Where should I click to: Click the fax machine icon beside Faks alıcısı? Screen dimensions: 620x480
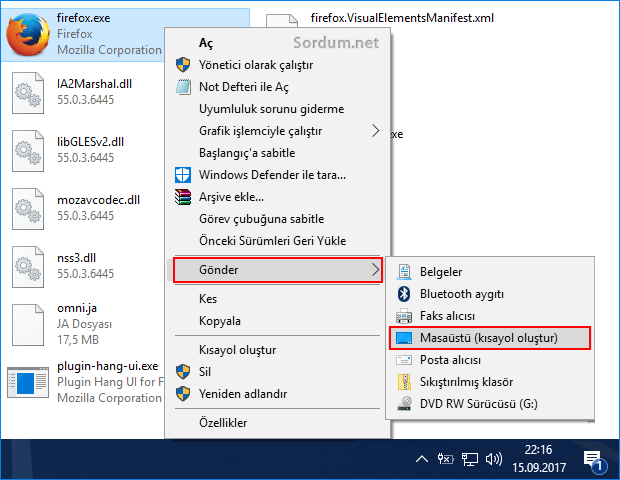click(404, 316)
